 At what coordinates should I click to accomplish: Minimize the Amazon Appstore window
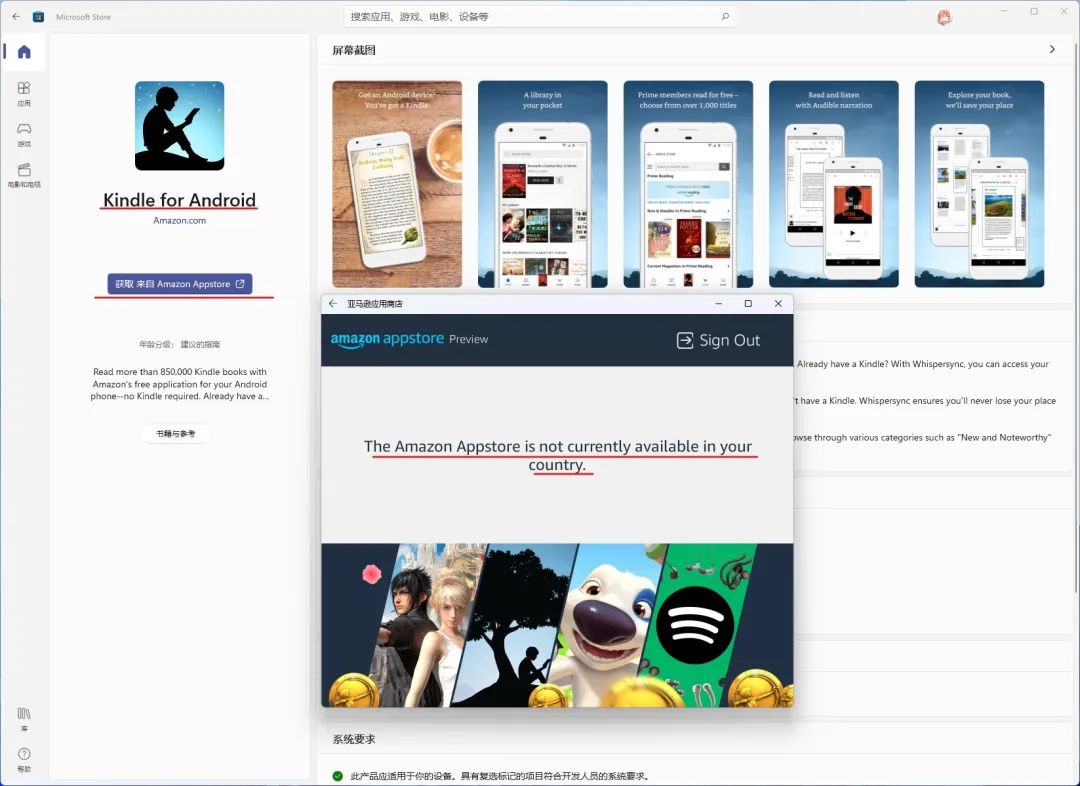tap(718, 303)
